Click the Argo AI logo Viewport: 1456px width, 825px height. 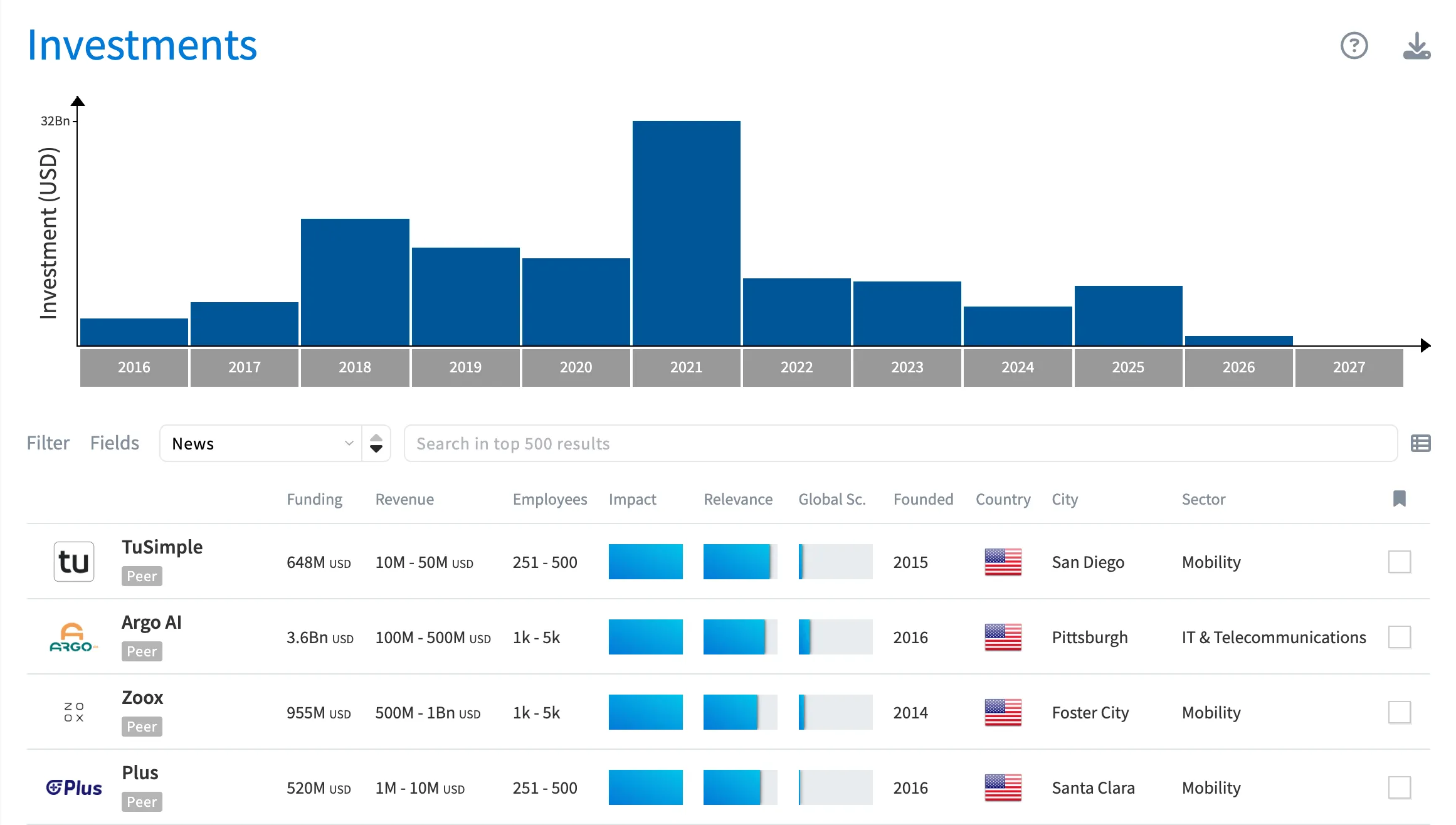[74, 637]
